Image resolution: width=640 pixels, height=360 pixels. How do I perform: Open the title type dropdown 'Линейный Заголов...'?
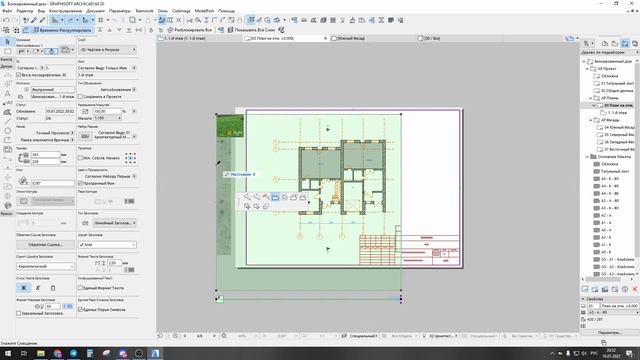[x=114, y=223]
